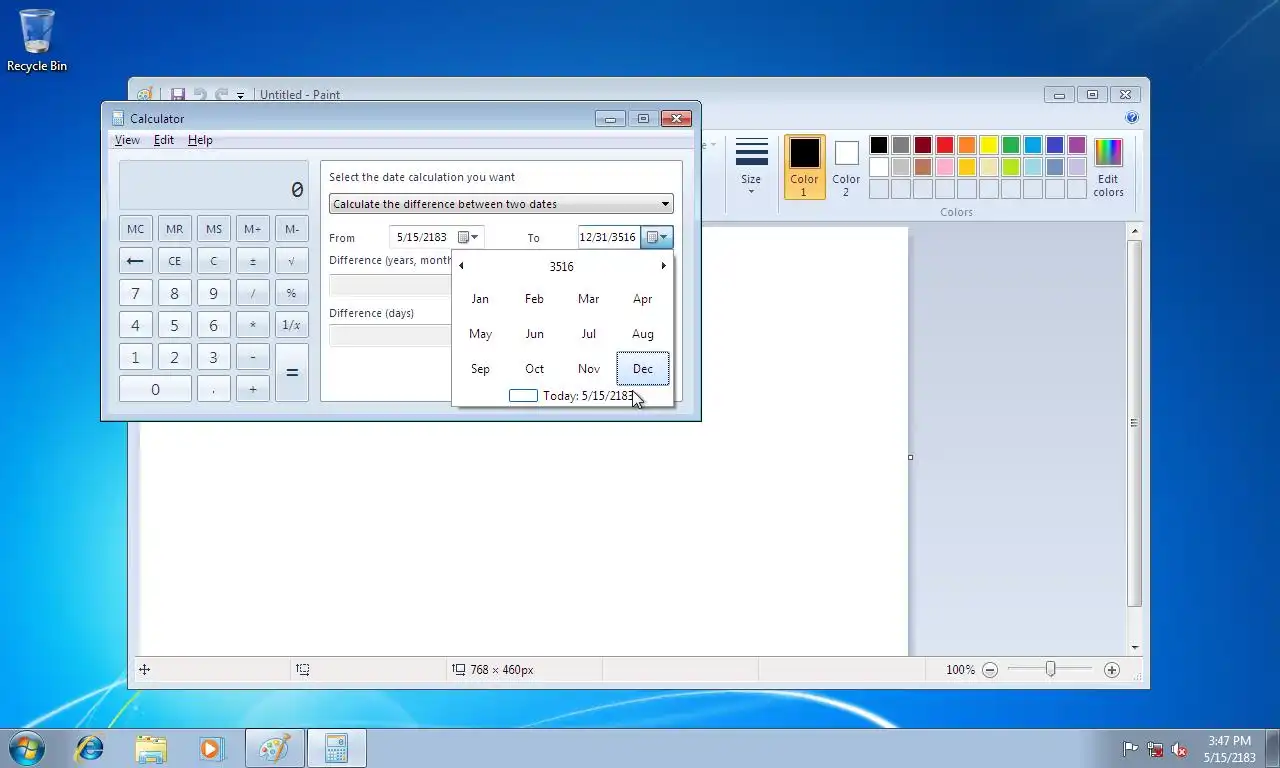Click the number 7 key

click(135, 293)
